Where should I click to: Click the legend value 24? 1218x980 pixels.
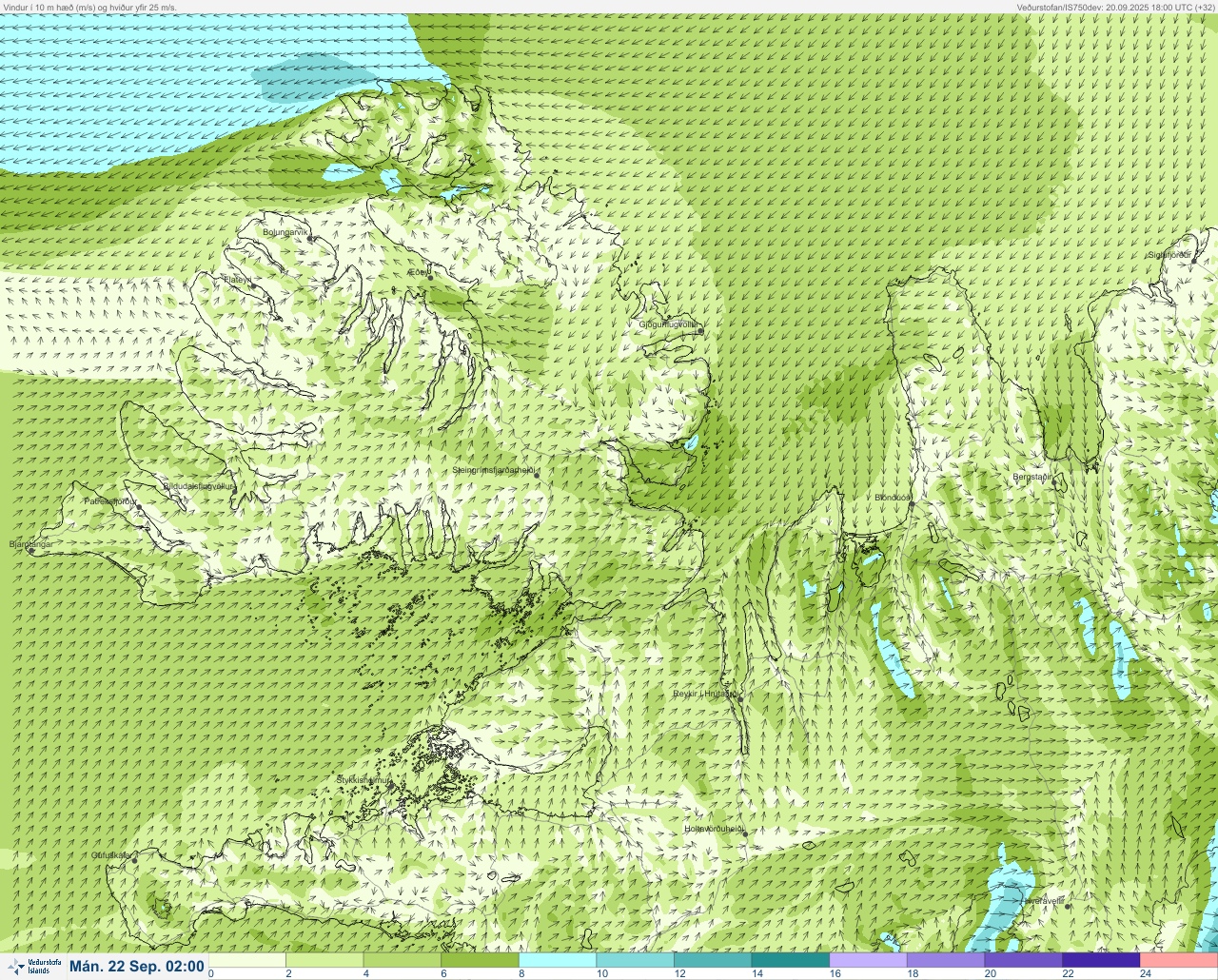[x=1146, y=973]
